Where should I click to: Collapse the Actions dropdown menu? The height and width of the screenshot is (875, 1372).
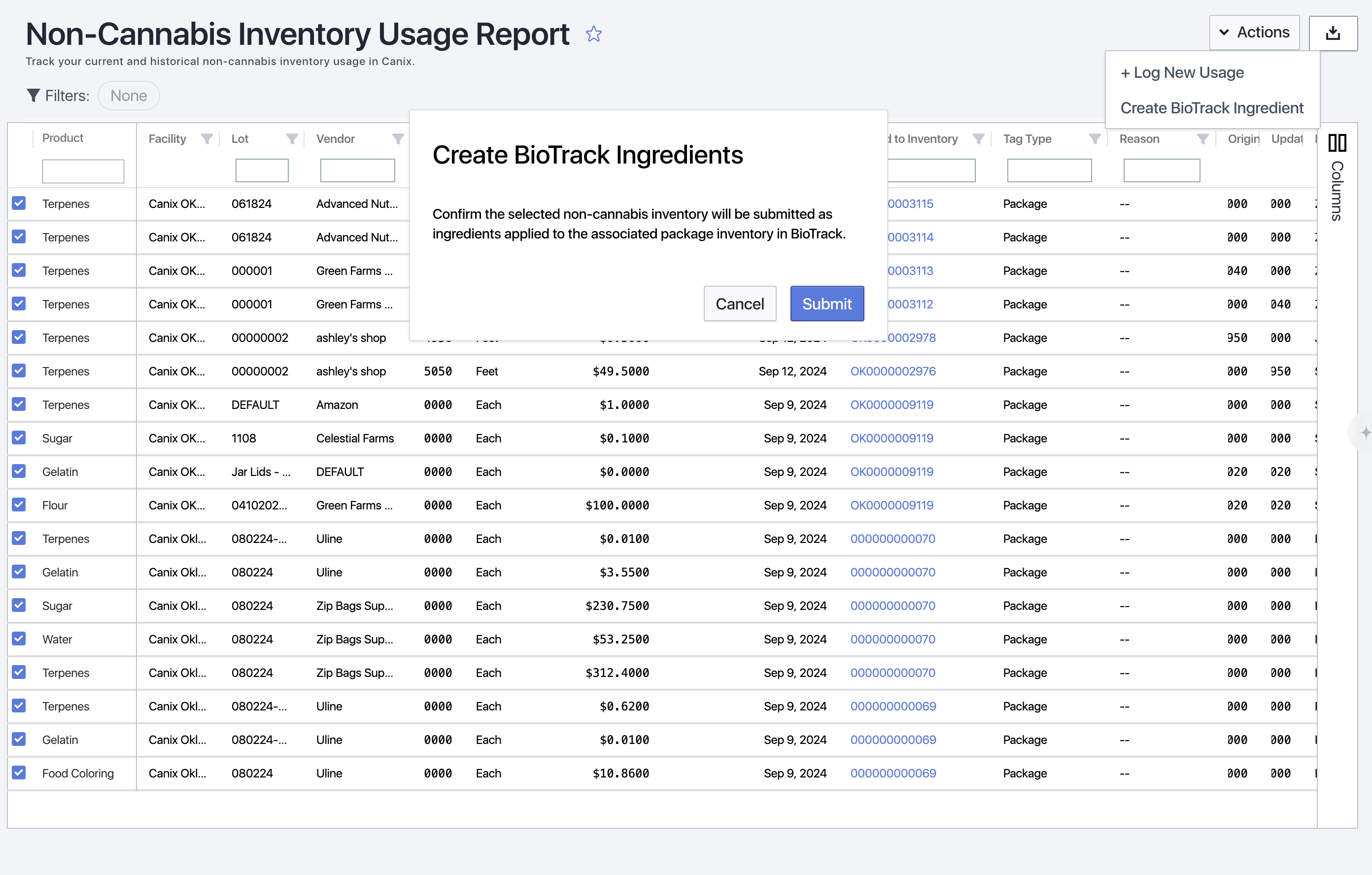pos(1254,33)
